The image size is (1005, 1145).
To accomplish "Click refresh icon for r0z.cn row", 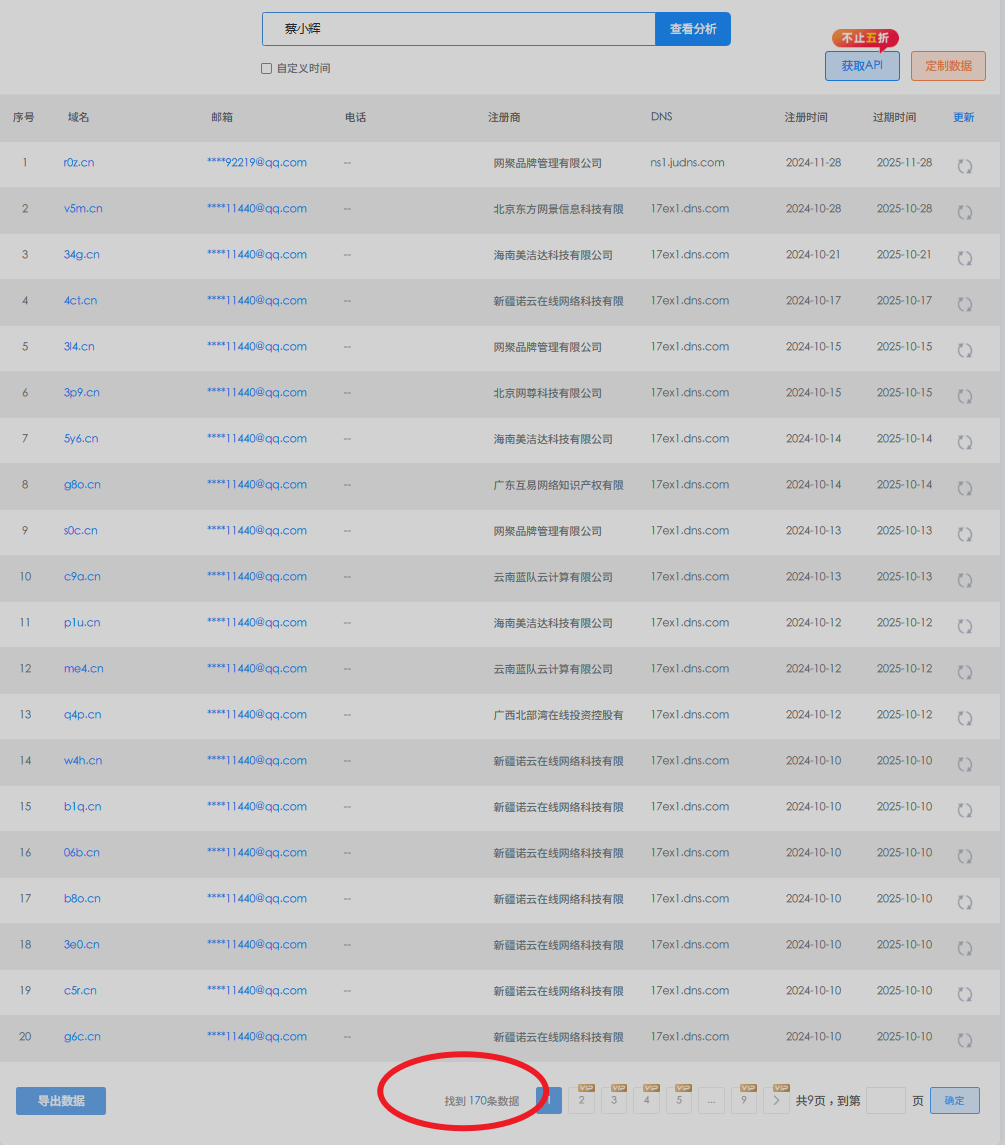I will point(965,166).
